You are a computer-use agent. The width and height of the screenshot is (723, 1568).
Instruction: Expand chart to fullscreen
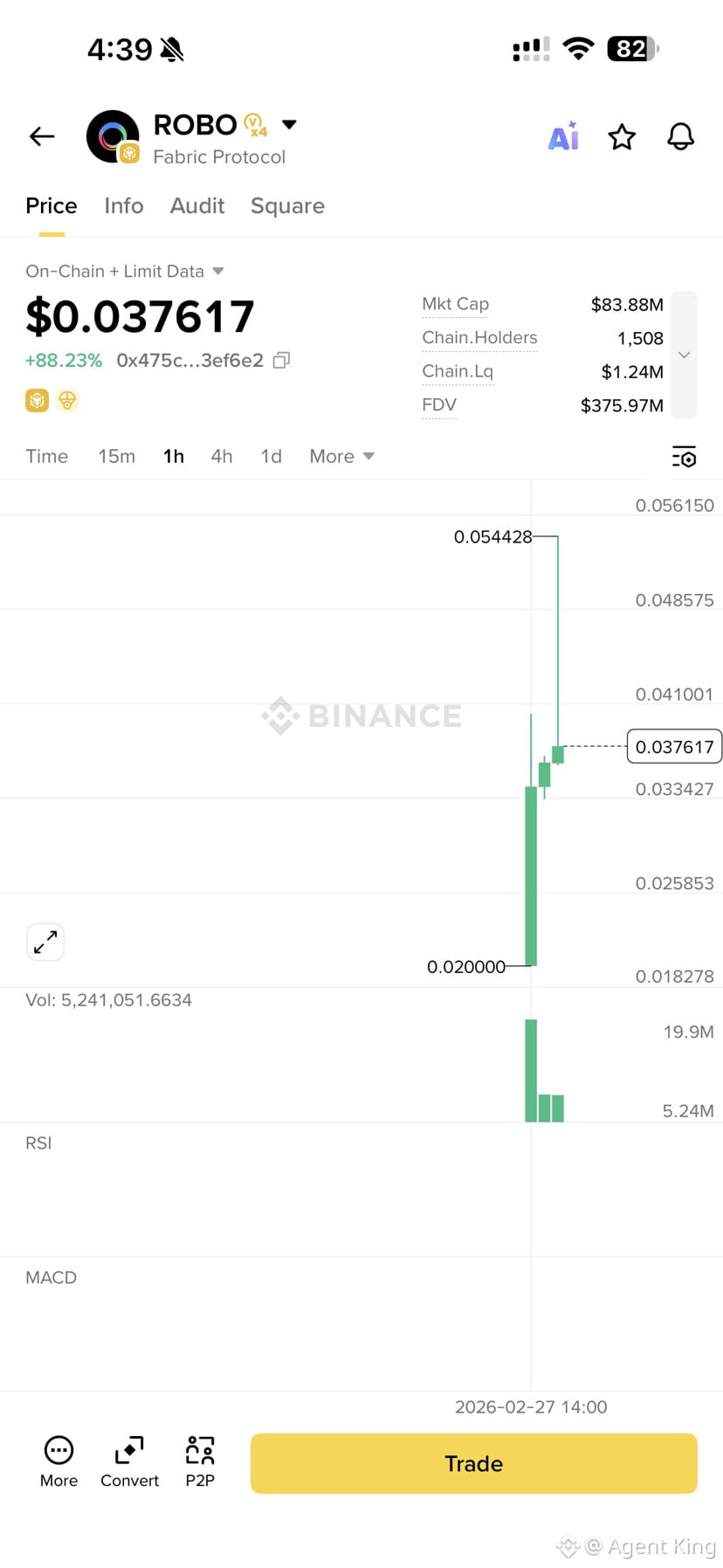point(45,942)
